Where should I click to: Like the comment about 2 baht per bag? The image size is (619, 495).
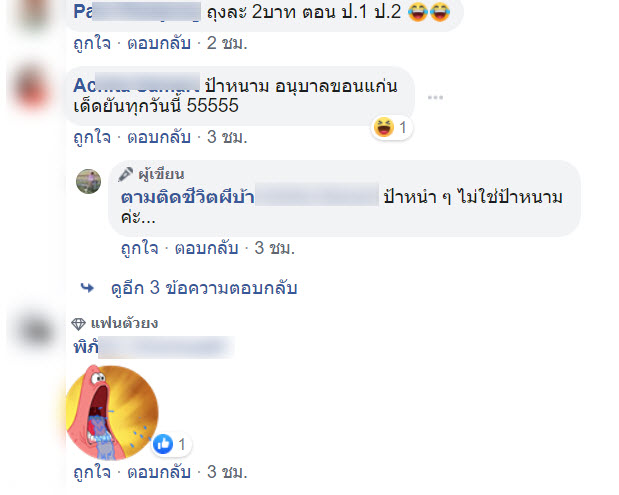point(92,43)
